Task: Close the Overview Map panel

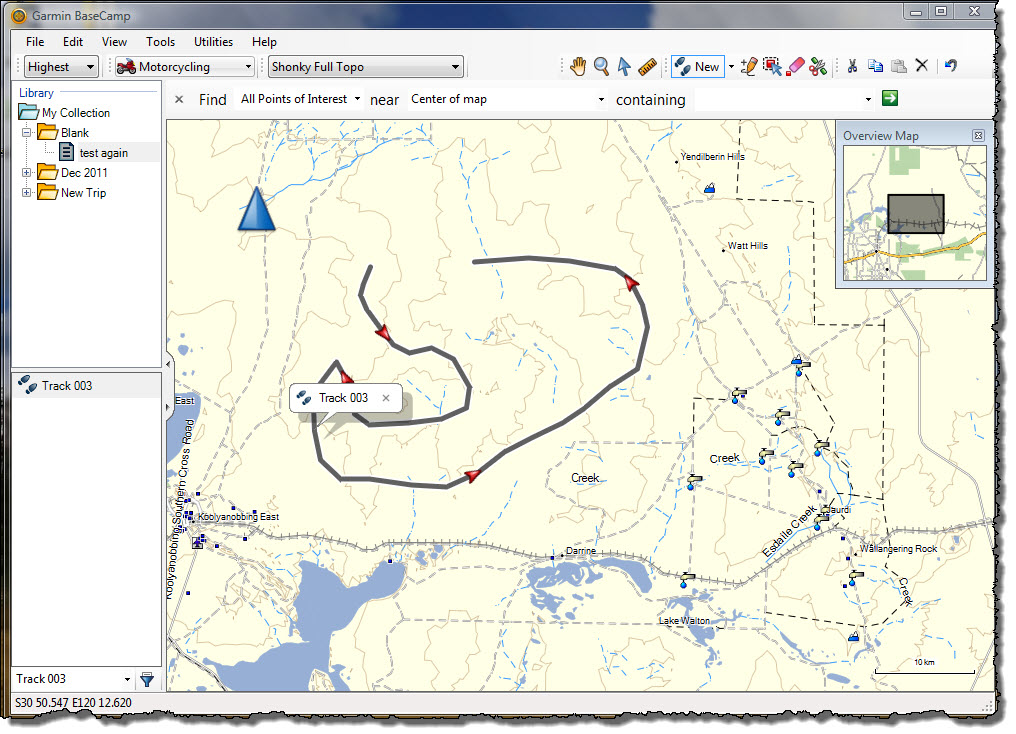Action: [978, 135]
